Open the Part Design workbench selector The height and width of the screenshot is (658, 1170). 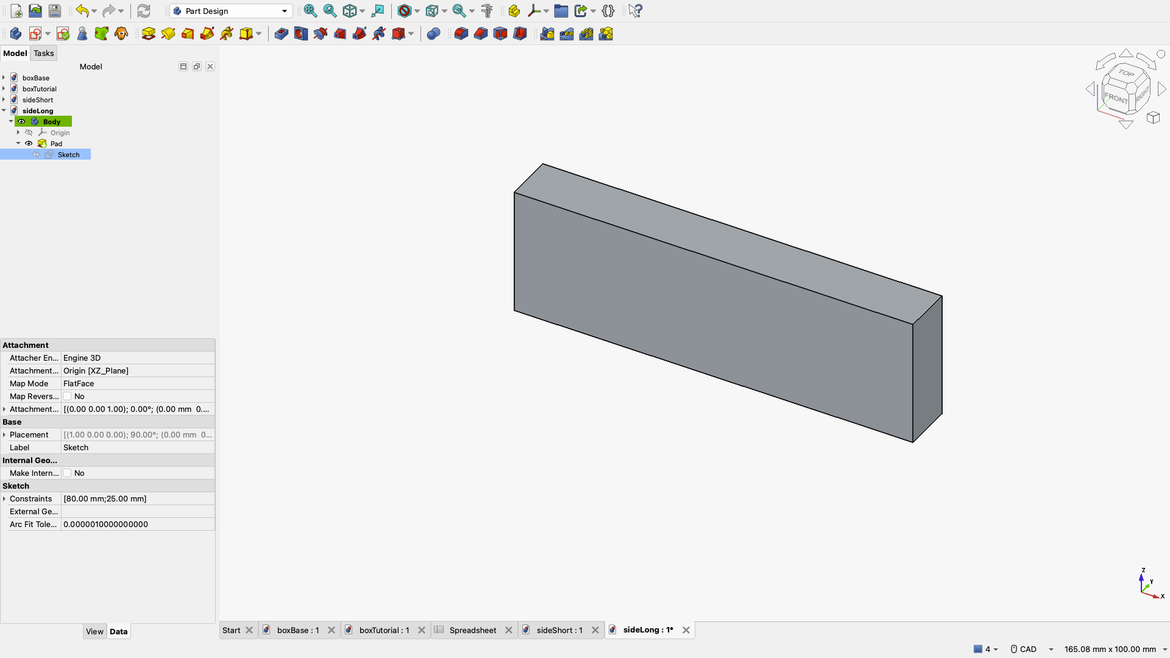point(228,10)
